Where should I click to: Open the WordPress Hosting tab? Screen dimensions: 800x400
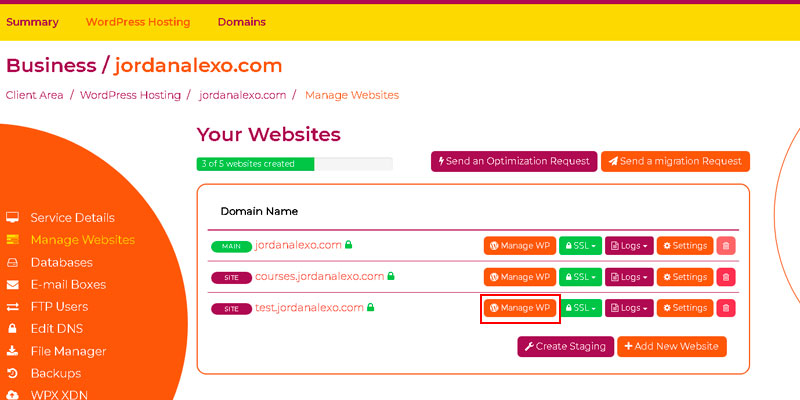(138, 22)
